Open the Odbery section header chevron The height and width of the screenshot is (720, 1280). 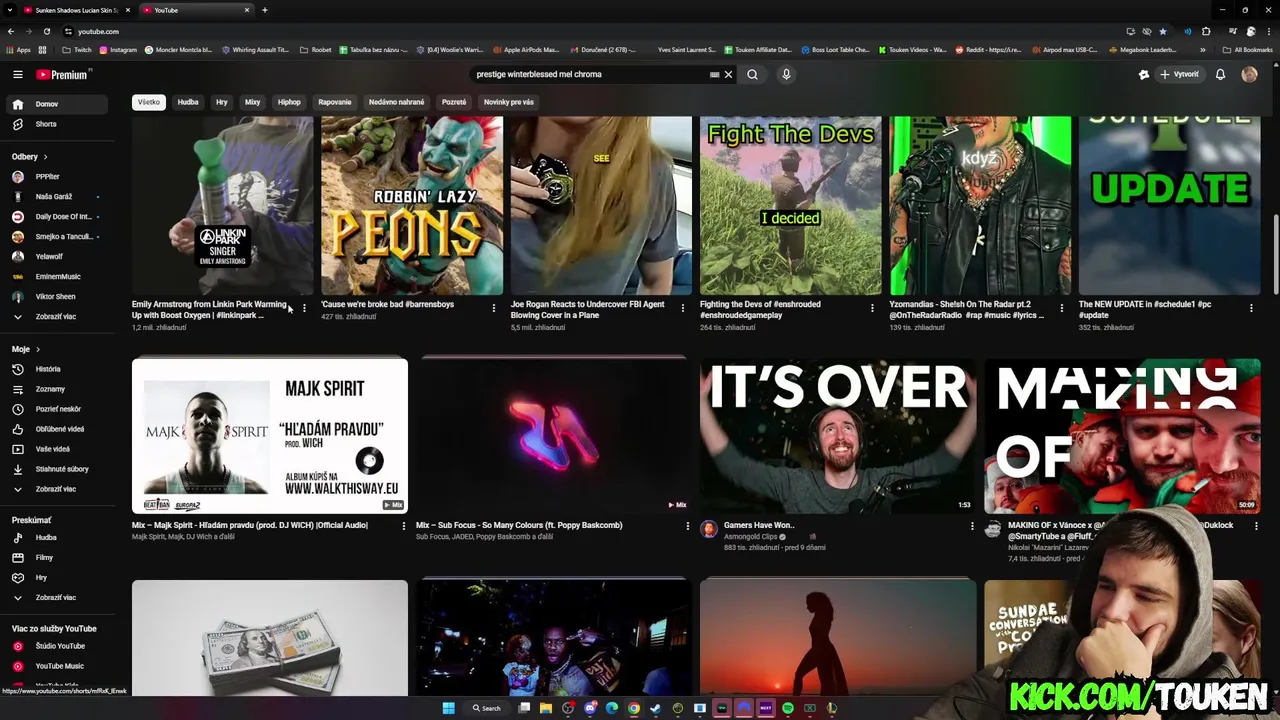tap(45, 157)
